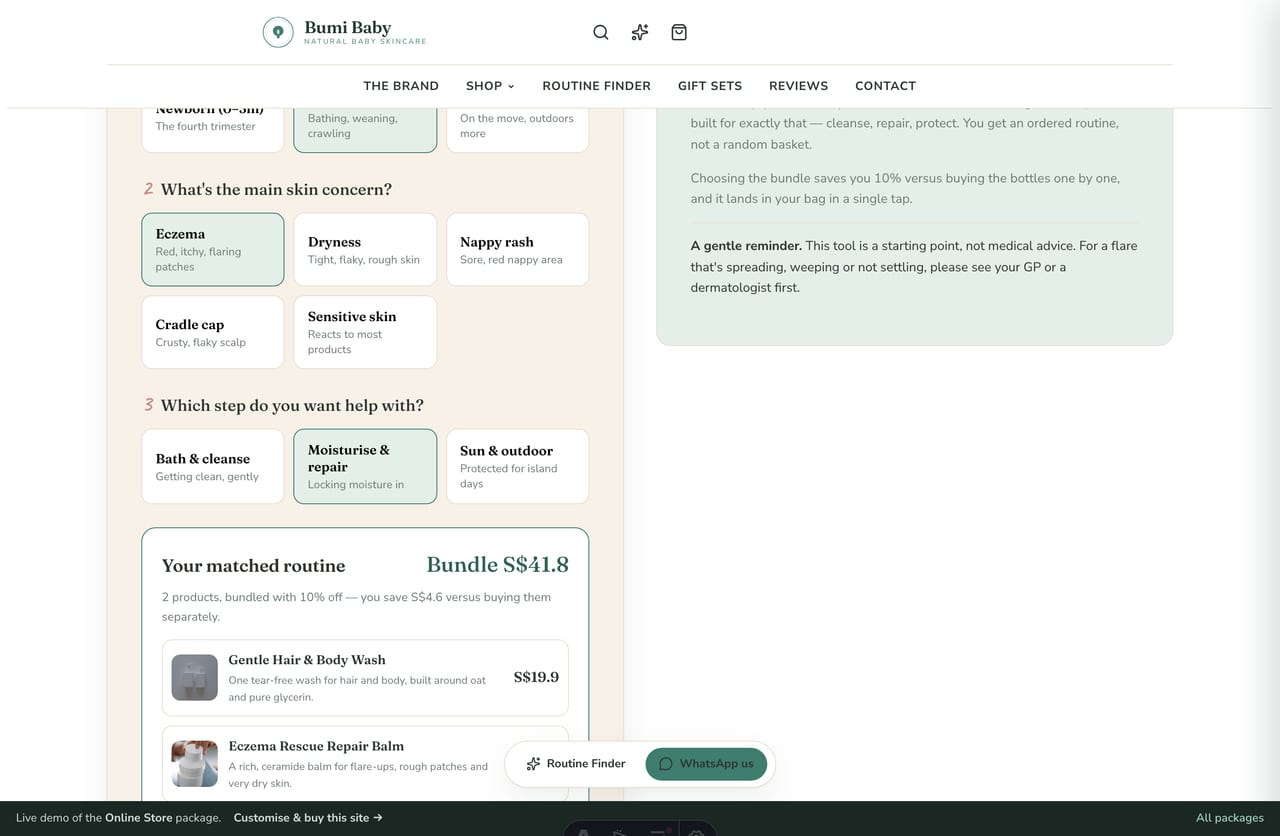
Task: Select the Dryness skin concern option
Action: point(365,250)
